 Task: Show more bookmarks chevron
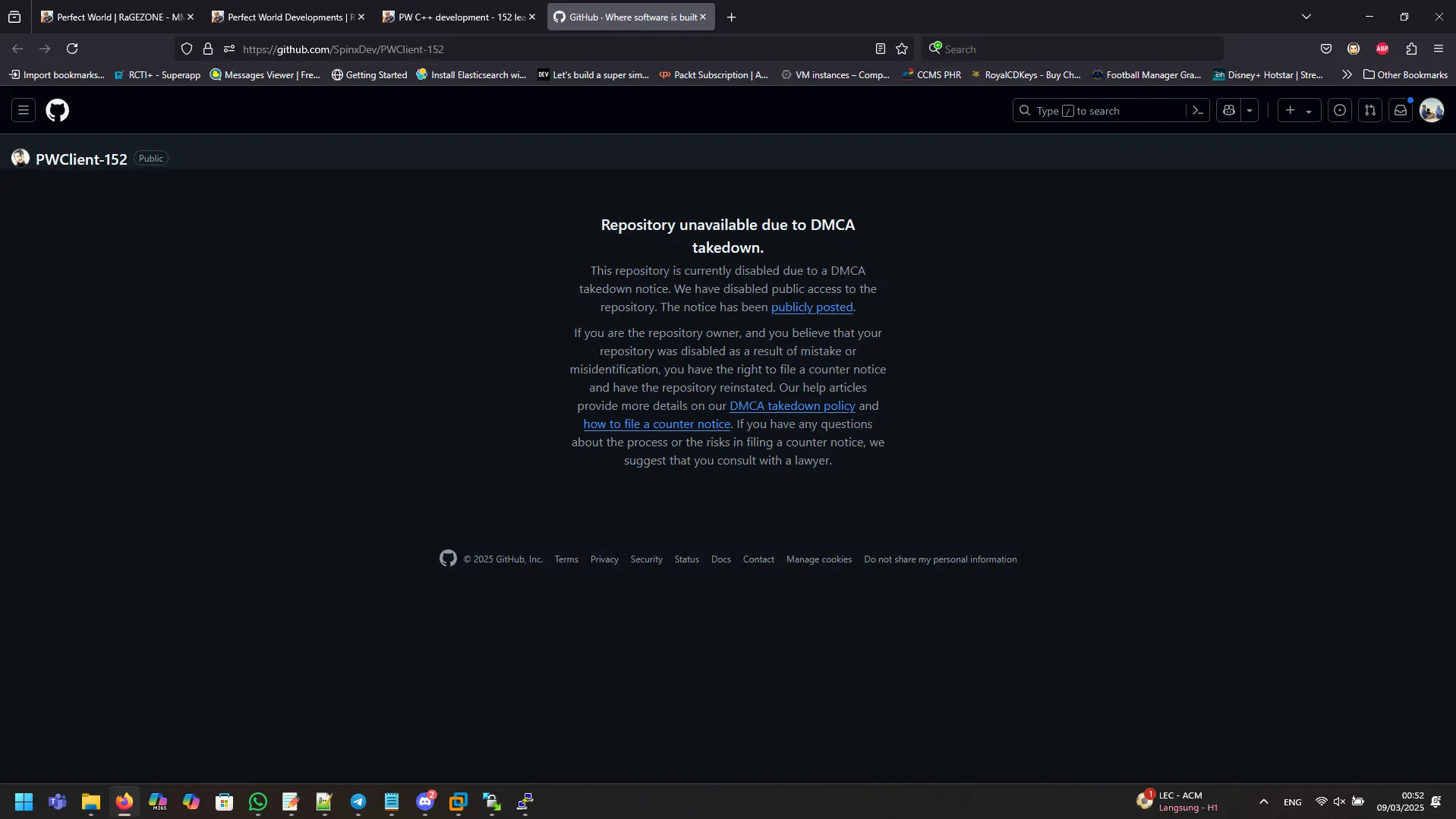1347,74
